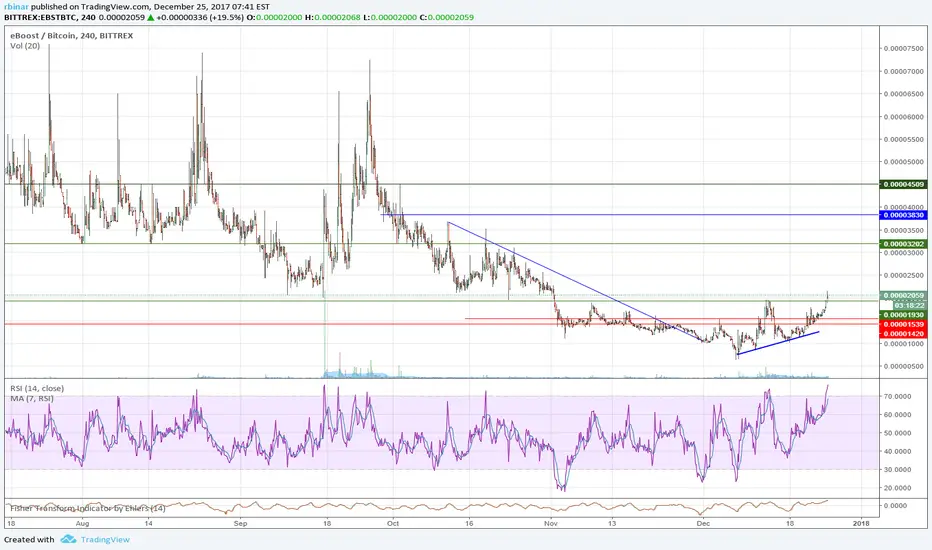Image resolution: width=932 pixels, height=550 pixels.
Task: Click the green 0.00001930 price label
Action: [x=903, y=315]
